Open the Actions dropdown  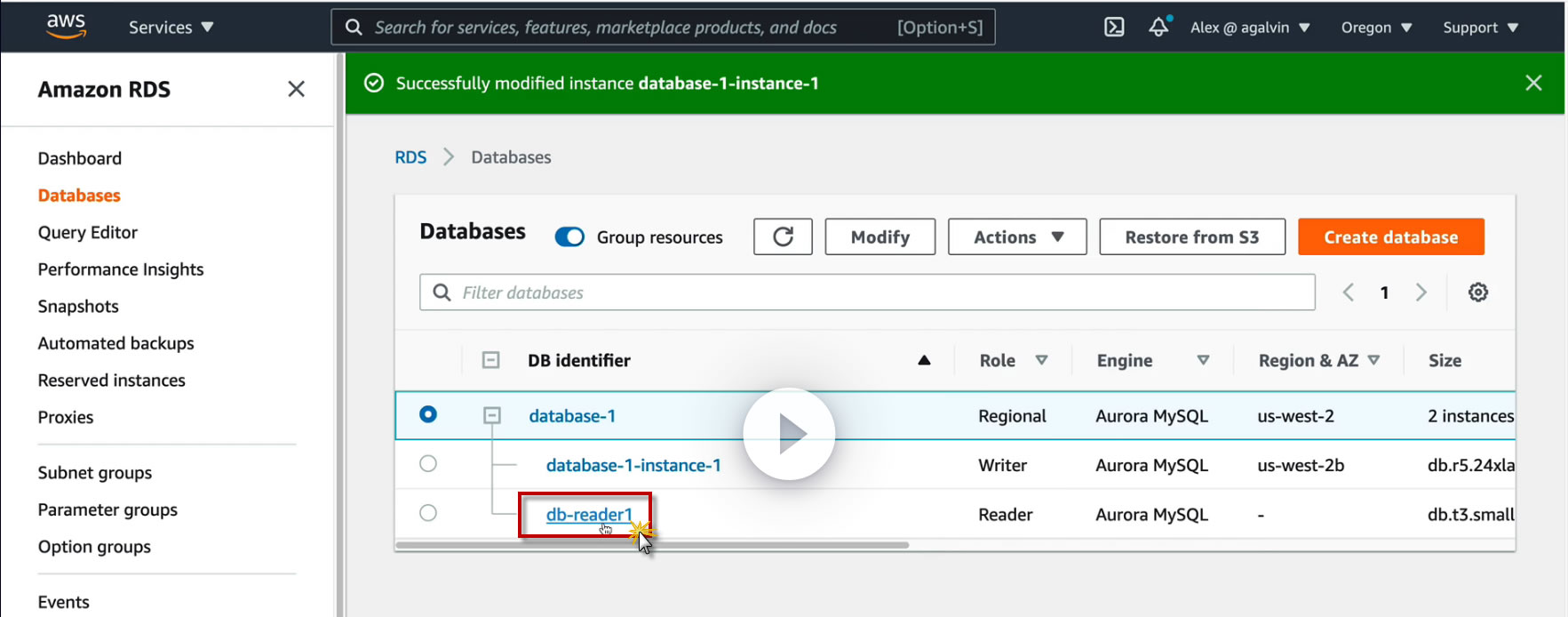click(1017, 236)
